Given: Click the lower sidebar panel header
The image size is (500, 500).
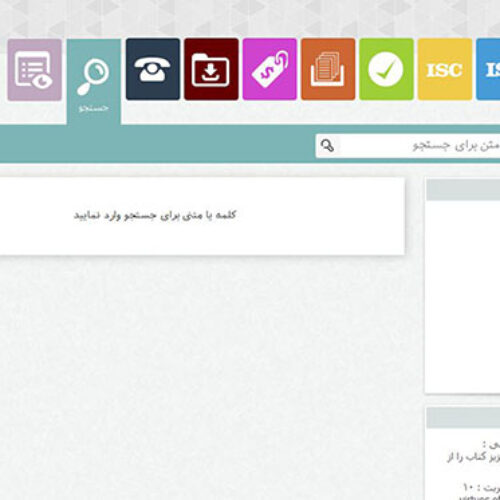Looking at the screenshot, I should pyautogui.click(x=463, y=418).
